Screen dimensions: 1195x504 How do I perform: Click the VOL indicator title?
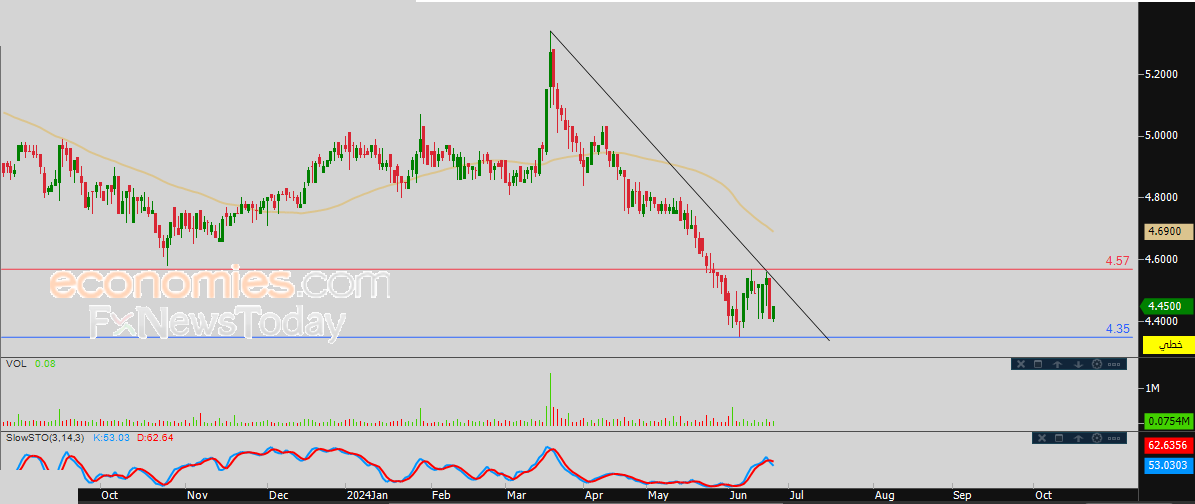click(x=16, y=364)
